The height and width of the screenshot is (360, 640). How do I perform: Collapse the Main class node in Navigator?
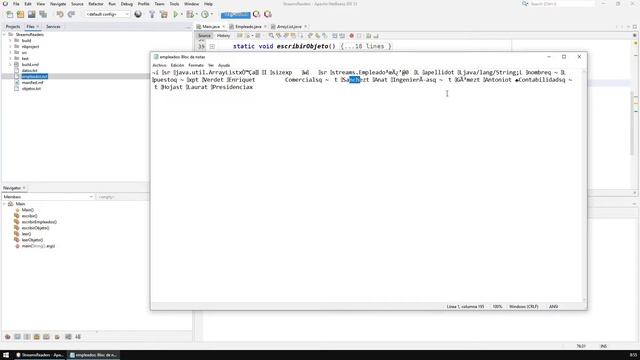[4, 204]
